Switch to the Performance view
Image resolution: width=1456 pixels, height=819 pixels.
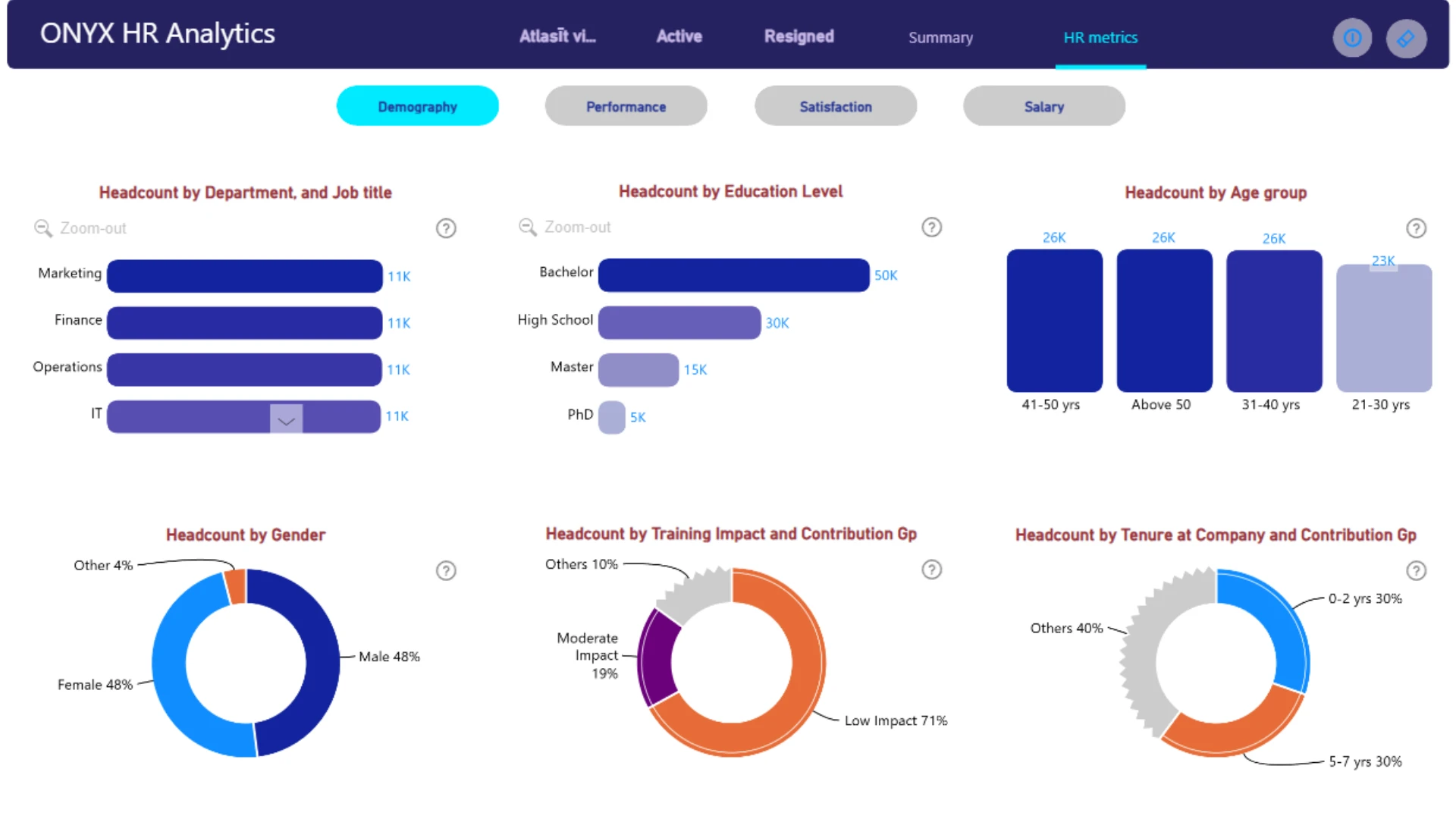(x=626, y=106)
